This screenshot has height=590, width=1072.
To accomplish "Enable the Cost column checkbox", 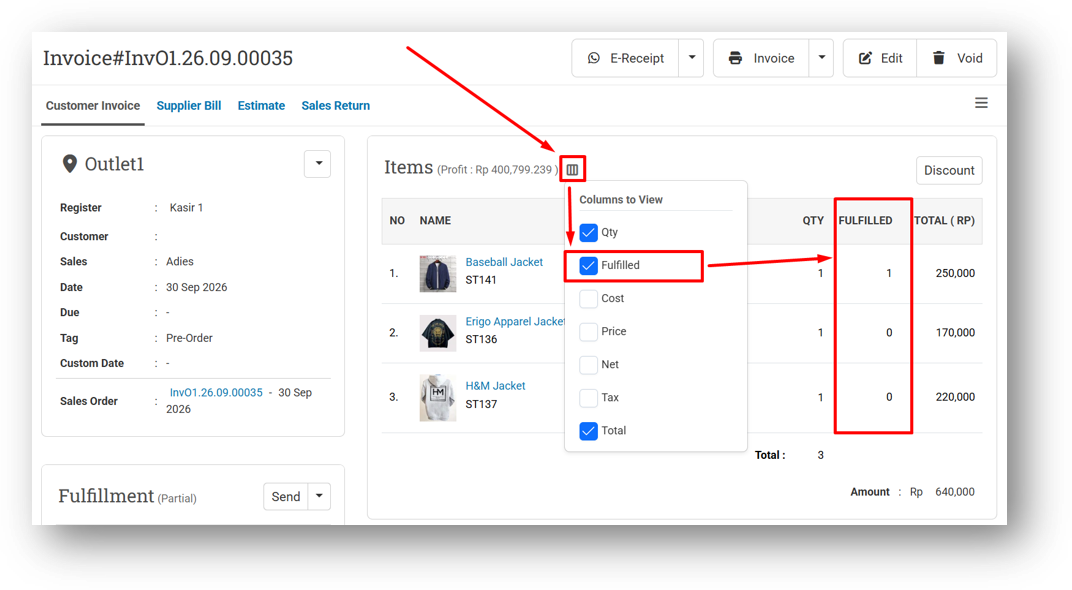I will pyautogui.click(x=588, y=299).
